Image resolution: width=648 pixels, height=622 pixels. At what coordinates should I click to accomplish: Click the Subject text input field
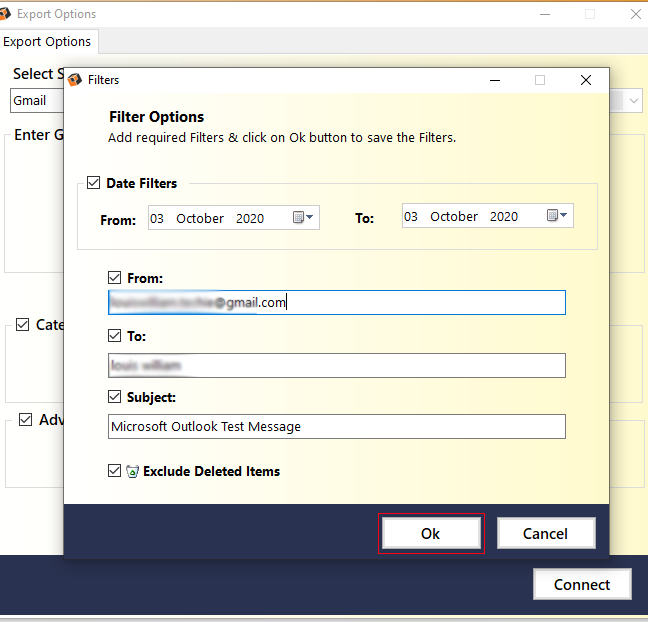336,426
